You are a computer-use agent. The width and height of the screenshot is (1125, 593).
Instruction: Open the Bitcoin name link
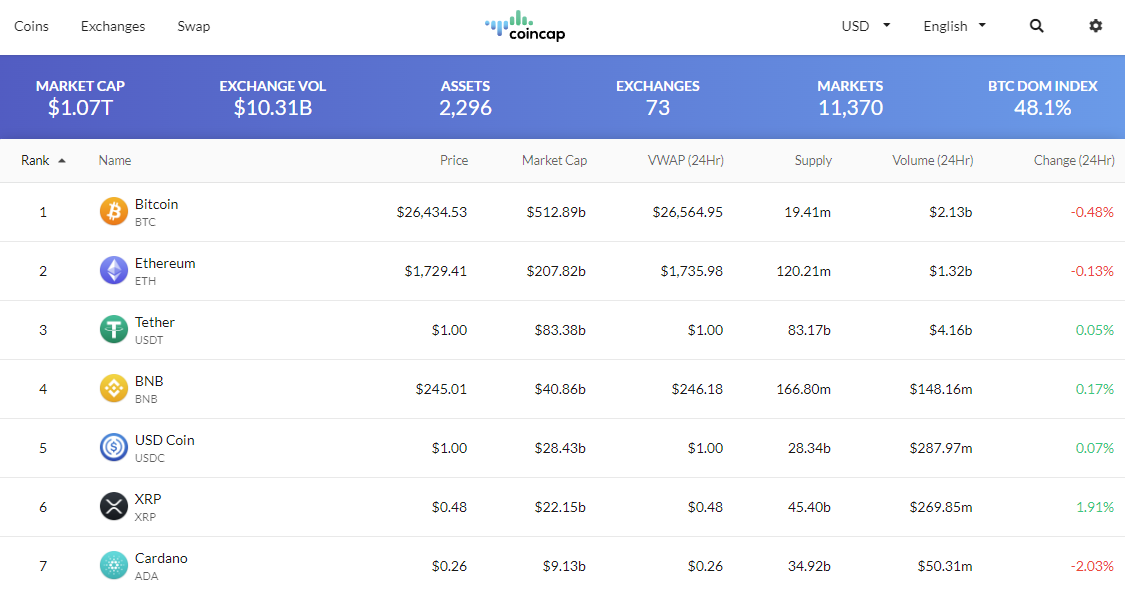[156, 204]
